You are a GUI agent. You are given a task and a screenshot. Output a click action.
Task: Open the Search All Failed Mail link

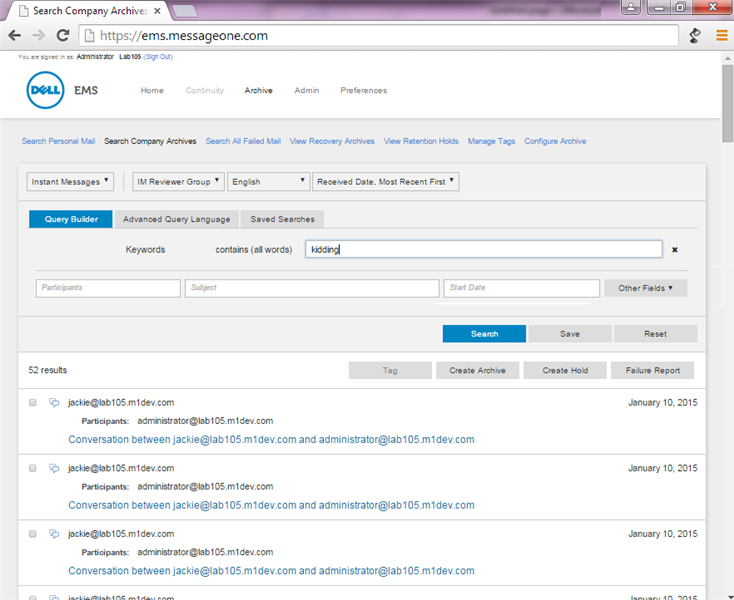pyautogui.click(x=243, y=141)
